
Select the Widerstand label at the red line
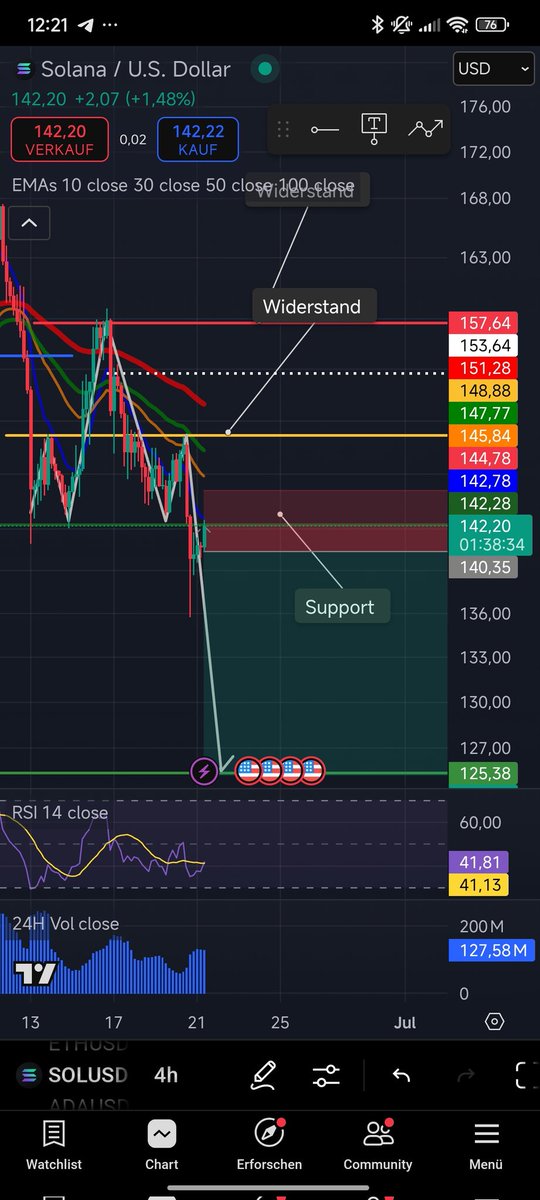[312, 306]
